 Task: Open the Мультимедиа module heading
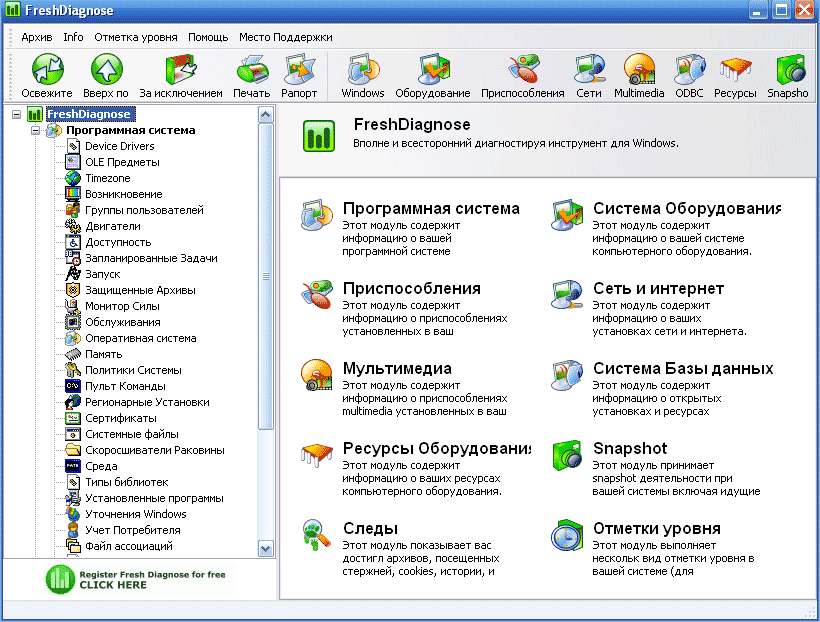coord(397,368)
